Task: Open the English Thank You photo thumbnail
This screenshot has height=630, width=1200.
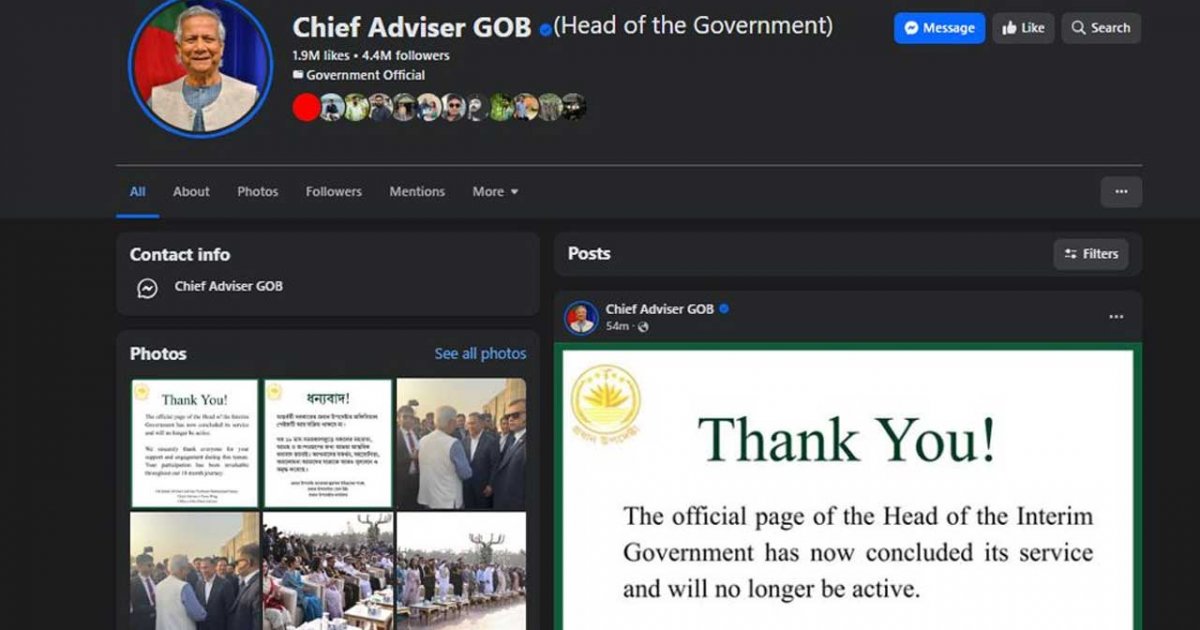Action: click(194, 442)
